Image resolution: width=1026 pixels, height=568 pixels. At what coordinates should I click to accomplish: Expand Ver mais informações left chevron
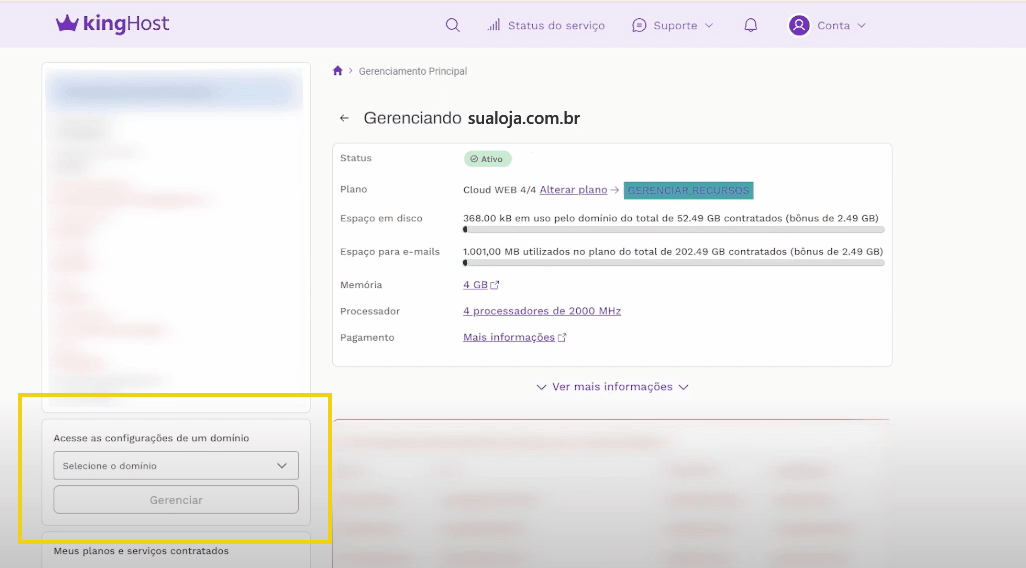pyautogui.click(x=541, y=387)
